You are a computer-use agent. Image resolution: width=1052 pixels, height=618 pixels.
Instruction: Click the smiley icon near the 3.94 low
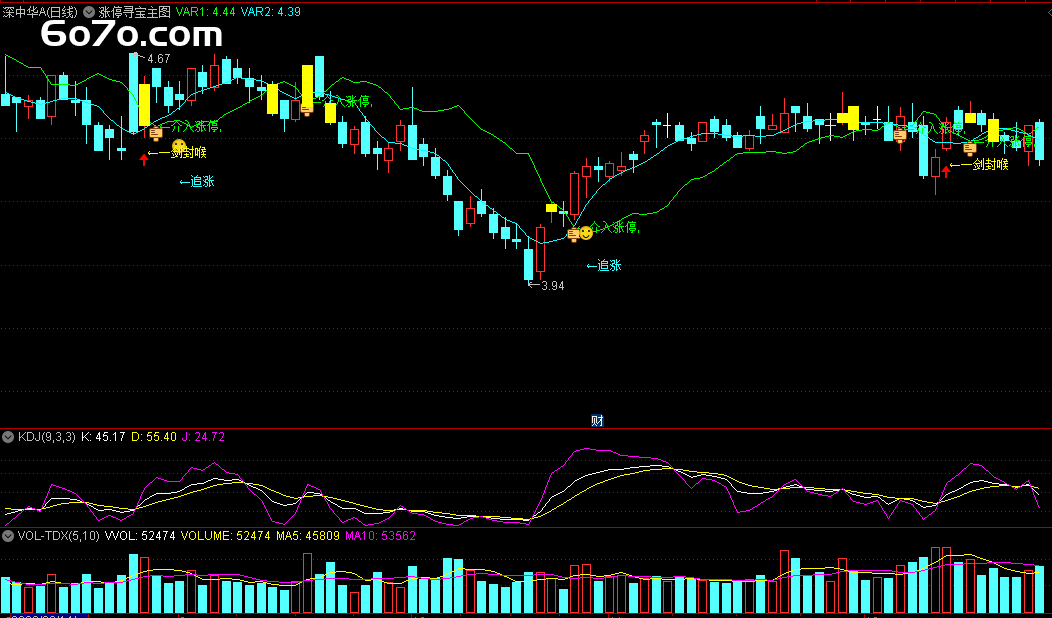[586, 233]
